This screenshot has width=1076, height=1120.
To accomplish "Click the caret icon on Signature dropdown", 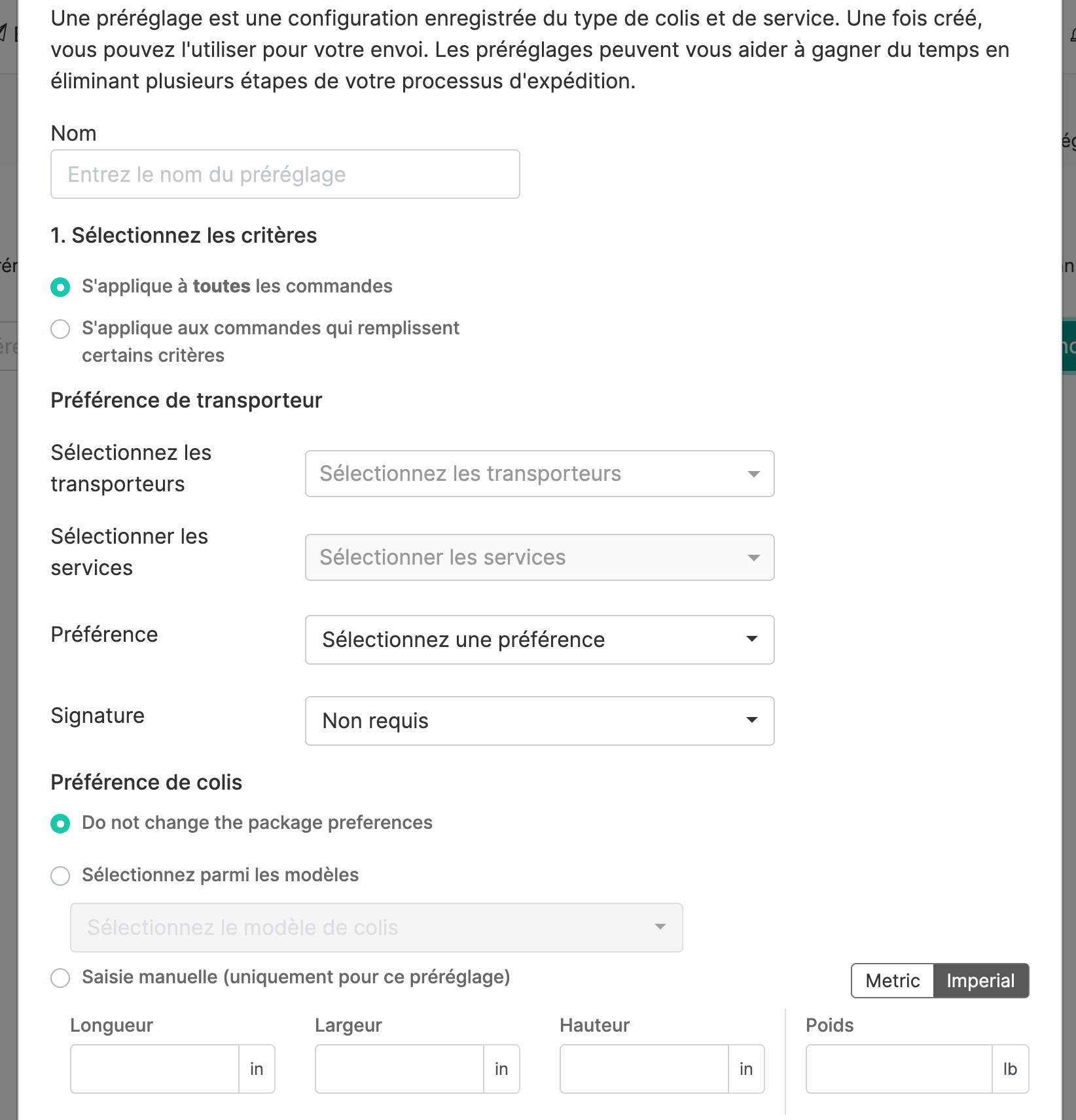I will (x=752, y=720).
